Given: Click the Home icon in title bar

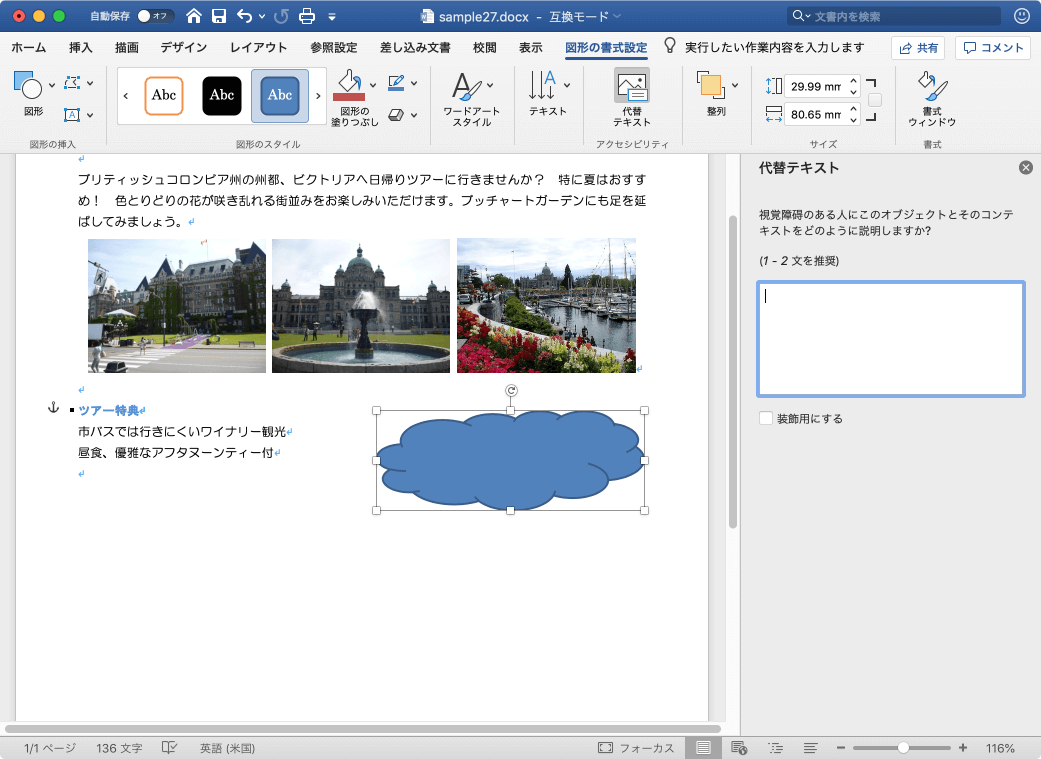Looking at the screenshot, I should [x=193, y=16].
